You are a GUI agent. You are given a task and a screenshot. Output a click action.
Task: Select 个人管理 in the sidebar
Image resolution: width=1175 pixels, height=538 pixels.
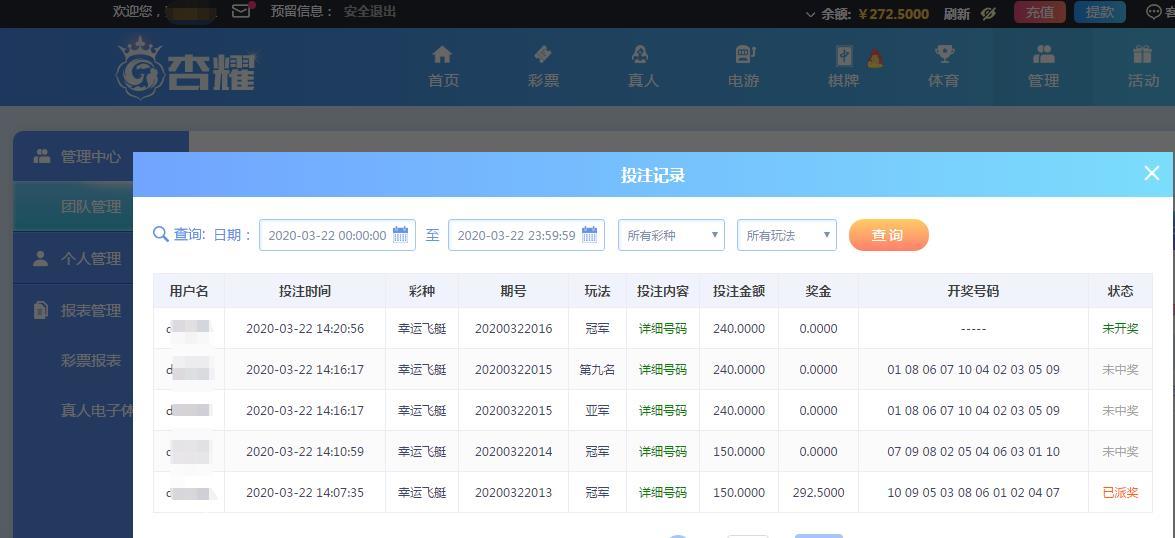[90, 258]
